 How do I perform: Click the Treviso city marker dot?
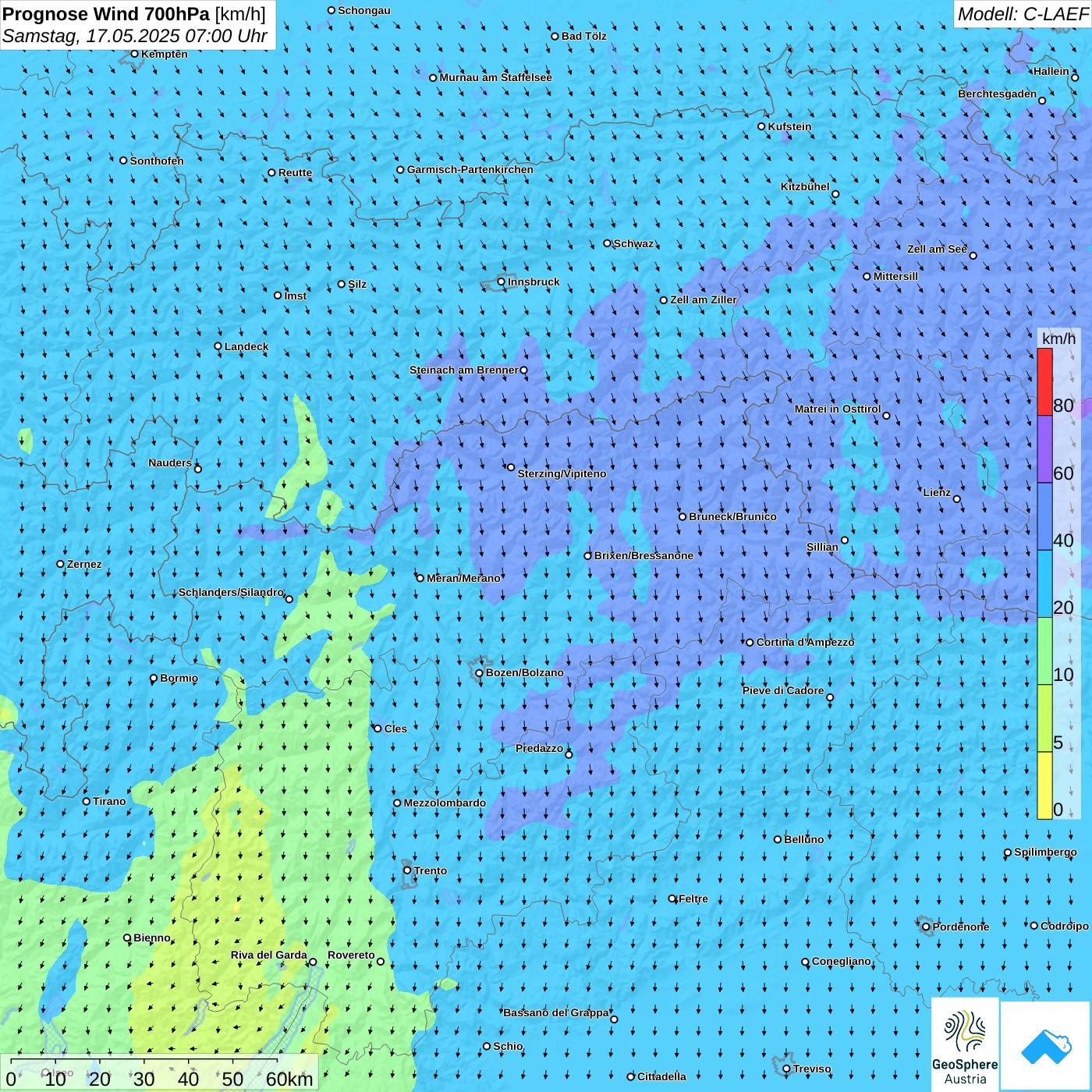[786, 1069]
